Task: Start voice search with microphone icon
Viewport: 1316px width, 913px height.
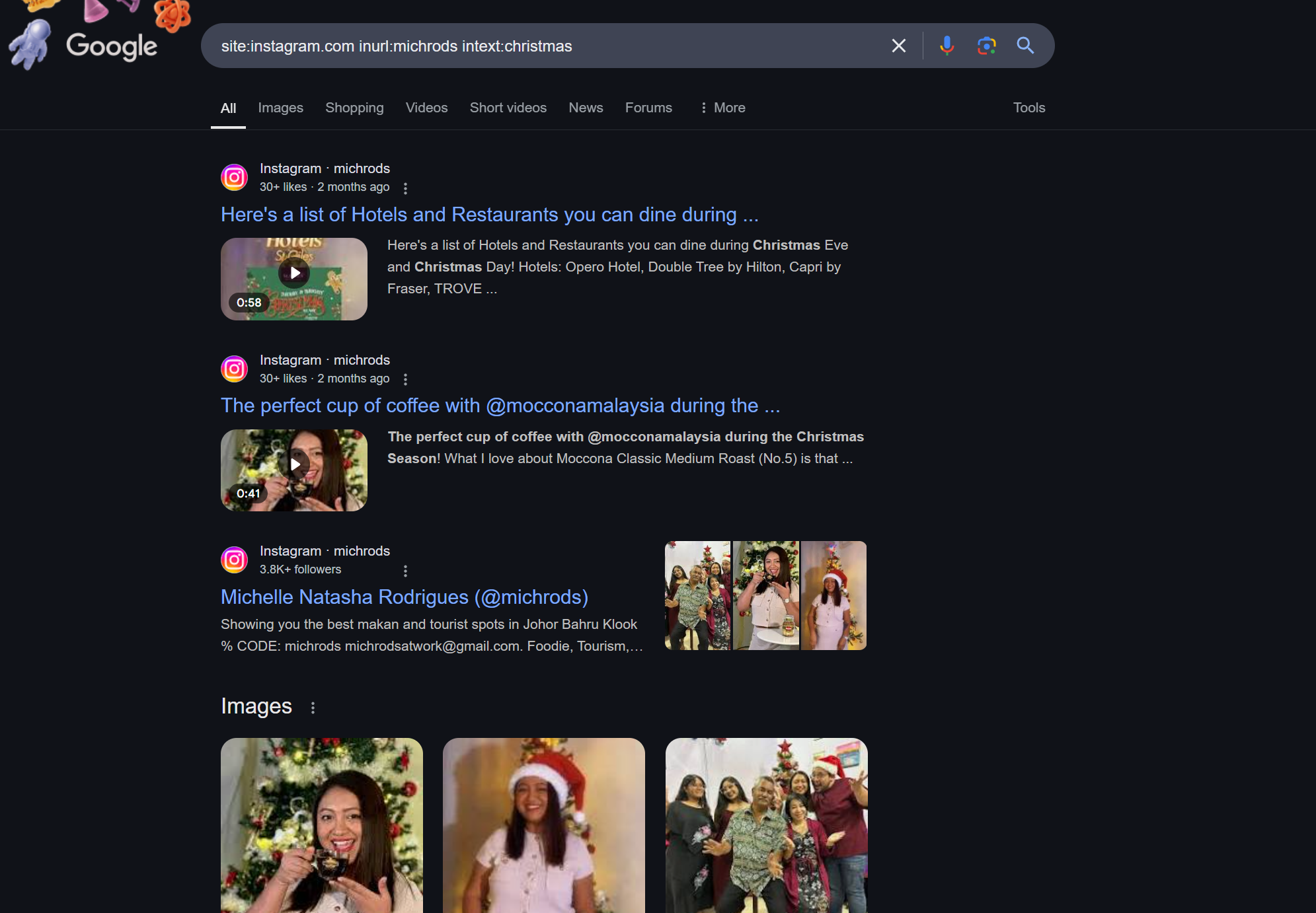Action: [x=947, y=46]
